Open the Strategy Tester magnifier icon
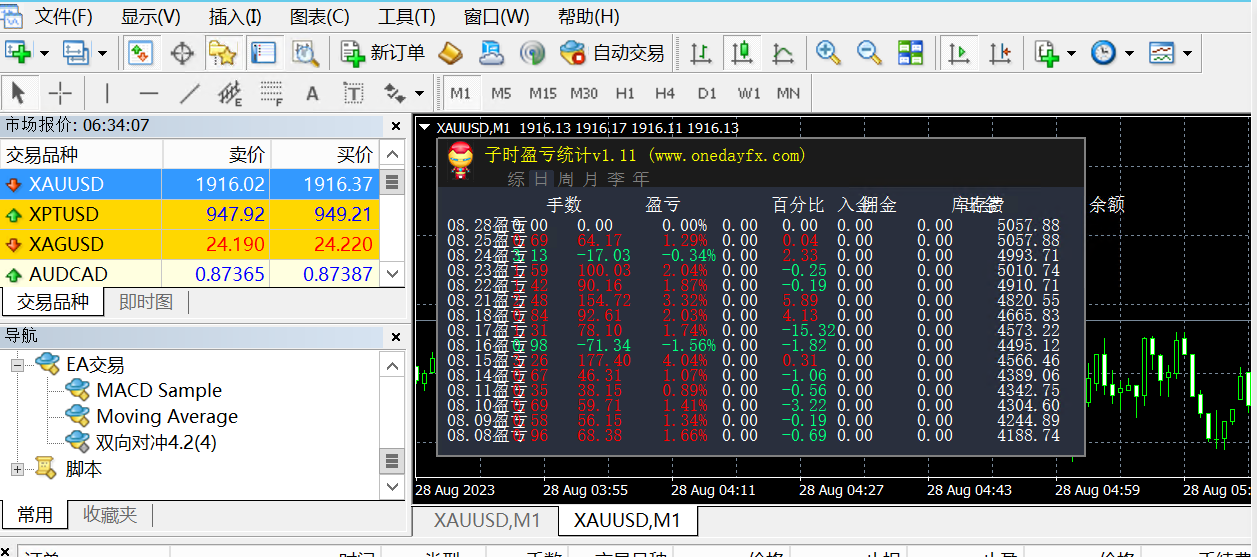 pos(304,53)
